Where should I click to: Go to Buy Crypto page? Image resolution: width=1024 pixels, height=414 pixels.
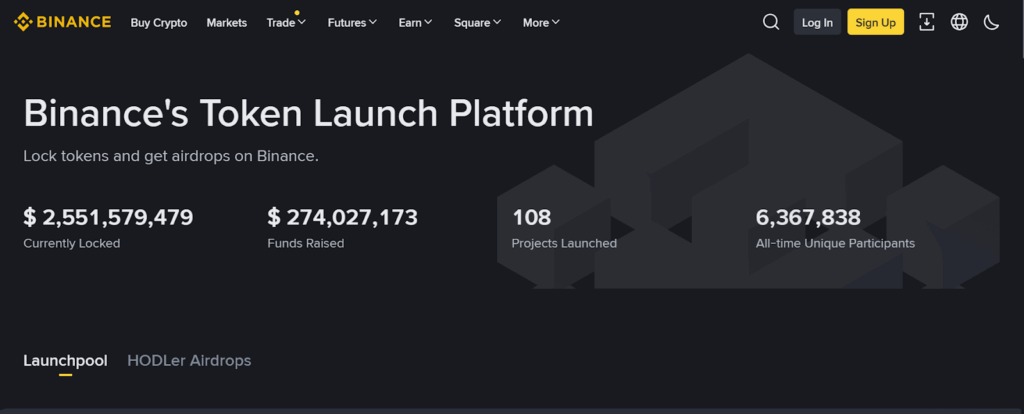coord(158,22)
